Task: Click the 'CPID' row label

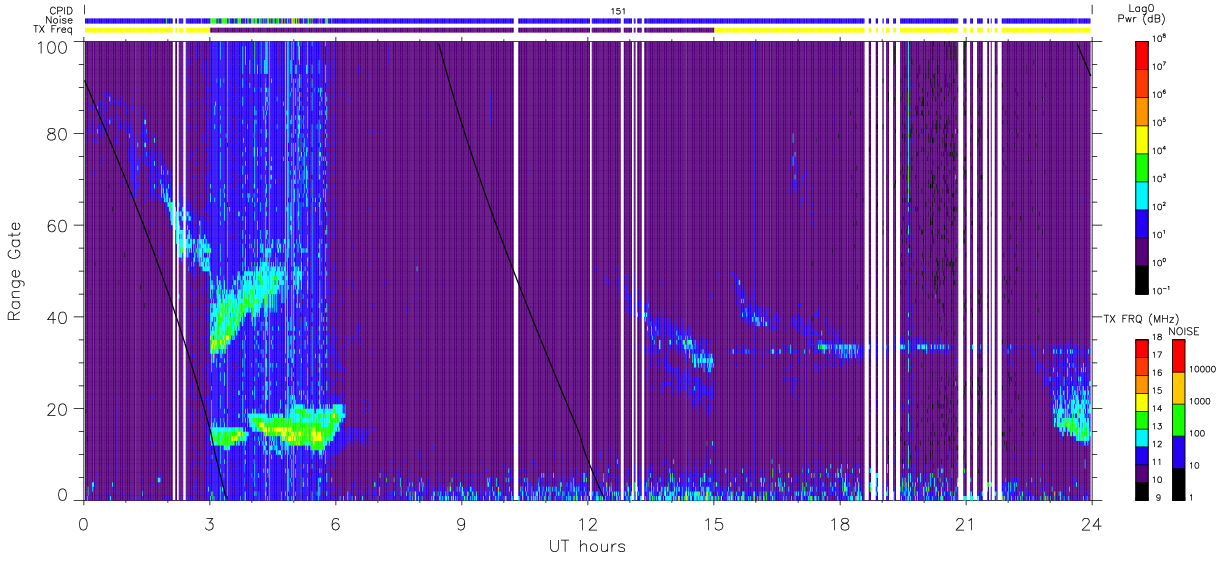Action: tap(62, 10)
